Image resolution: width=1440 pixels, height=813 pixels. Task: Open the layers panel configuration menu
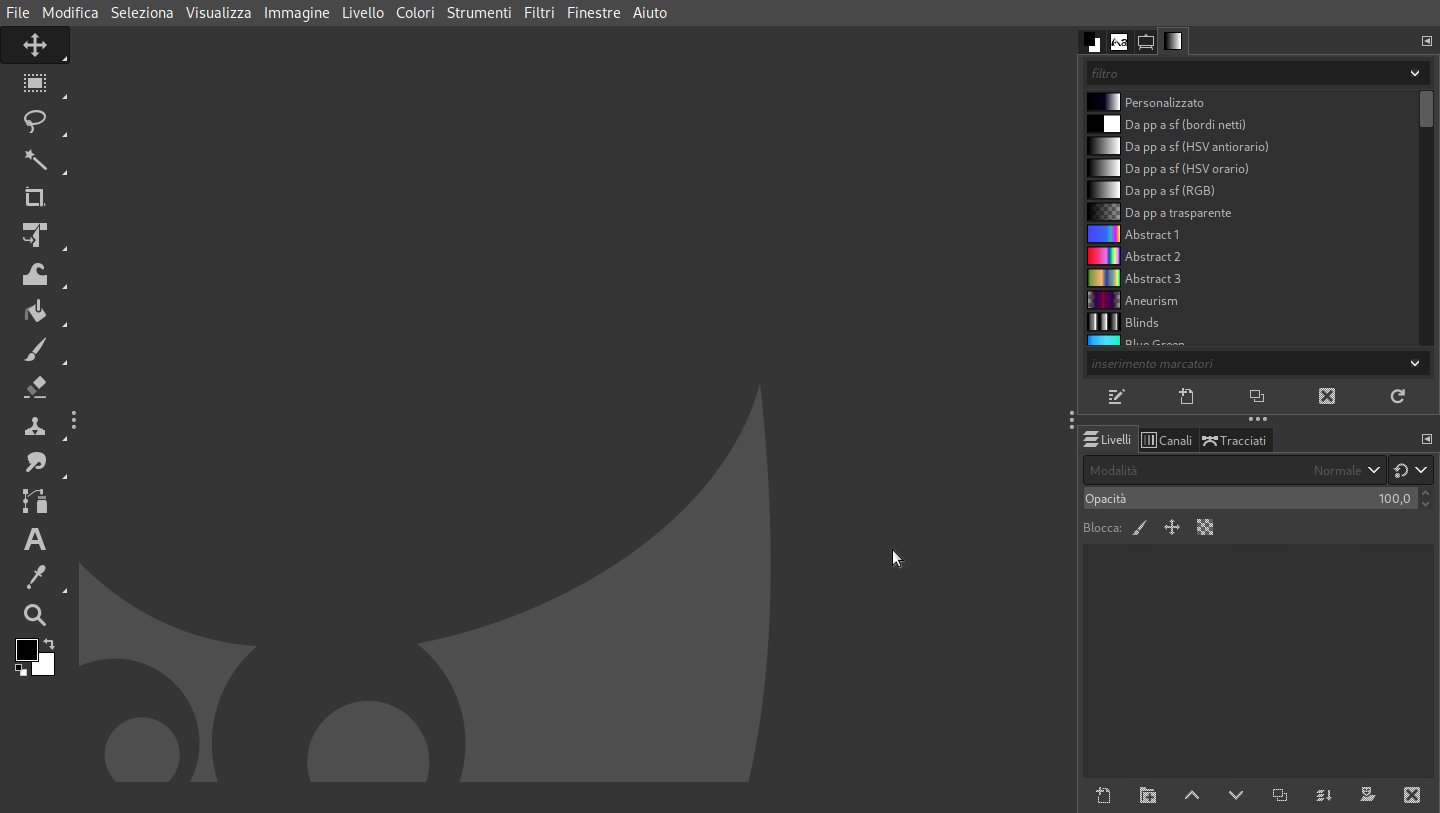click(1427, 439)
